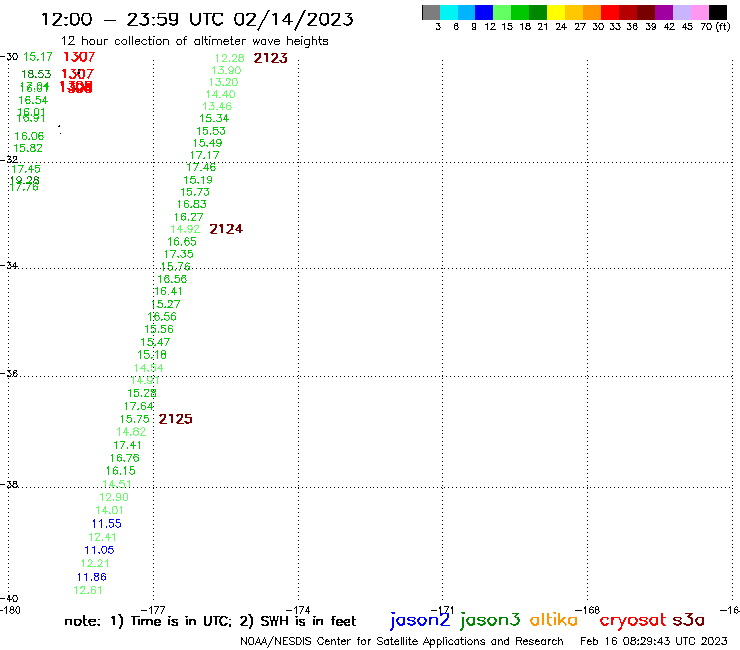
Task: Click the wave height value '16.54'
Action: [33, 100]
